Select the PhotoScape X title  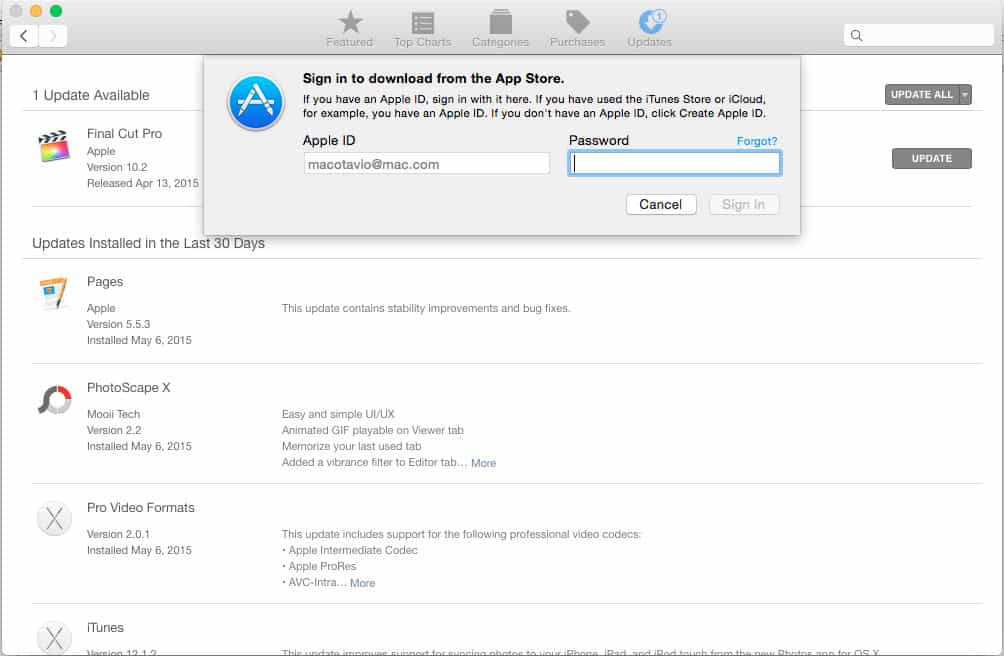129,388
